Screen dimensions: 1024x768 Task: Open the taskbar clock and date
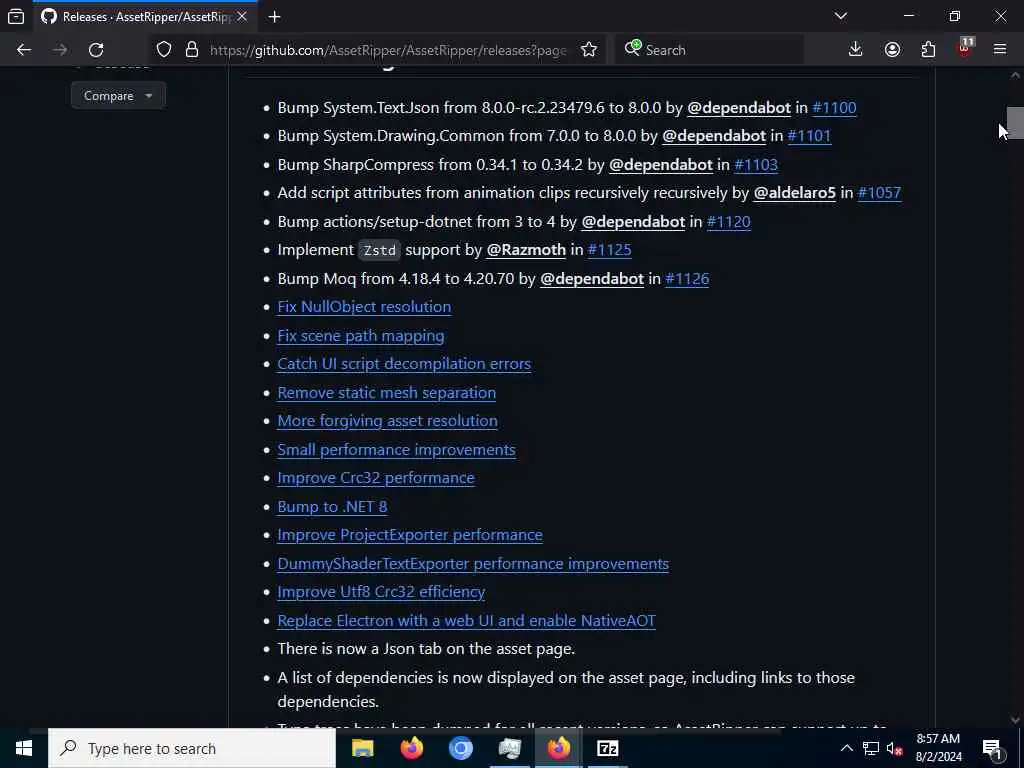coord(938,748)
